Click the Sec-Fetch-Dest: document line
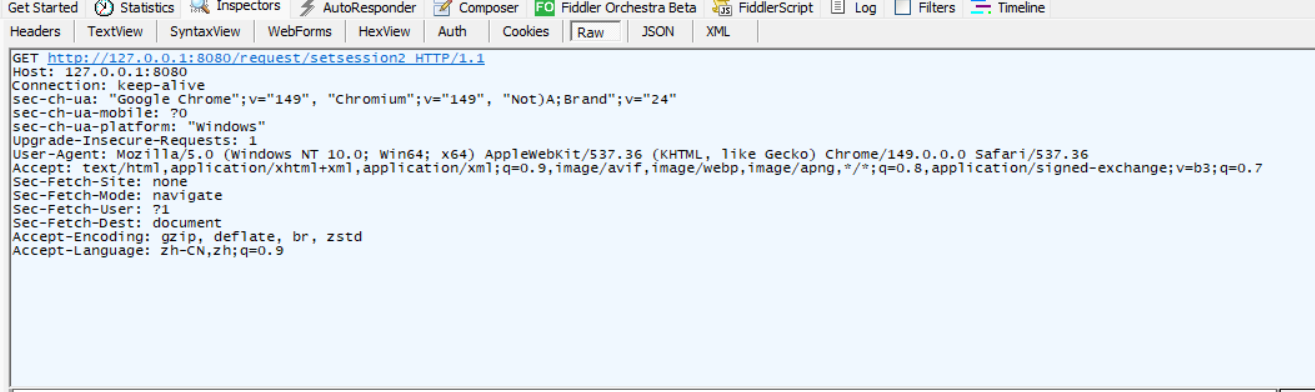 (x=117, y=223)
